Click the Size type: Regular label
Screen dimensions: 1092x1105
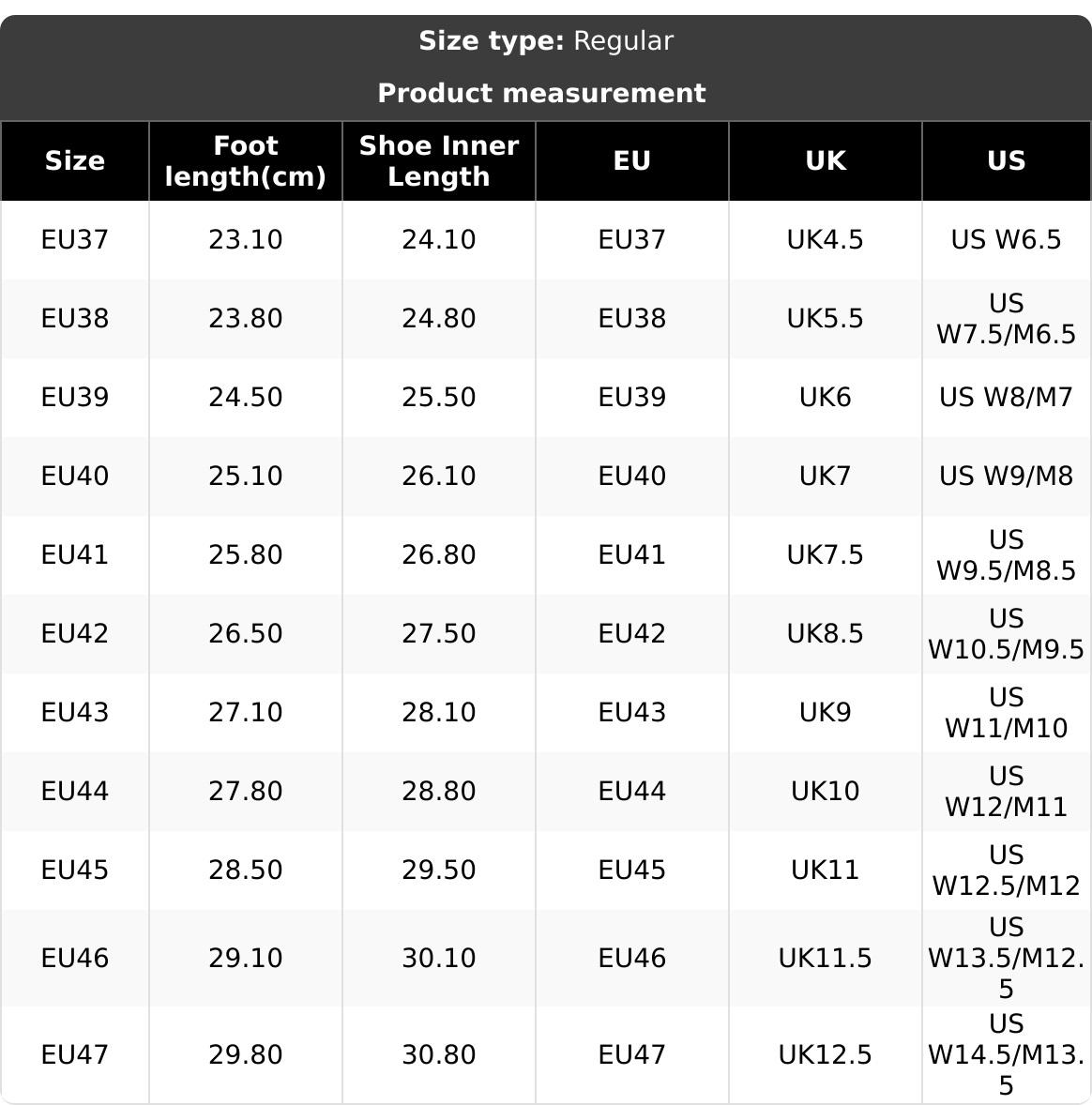tap(545, 41)
